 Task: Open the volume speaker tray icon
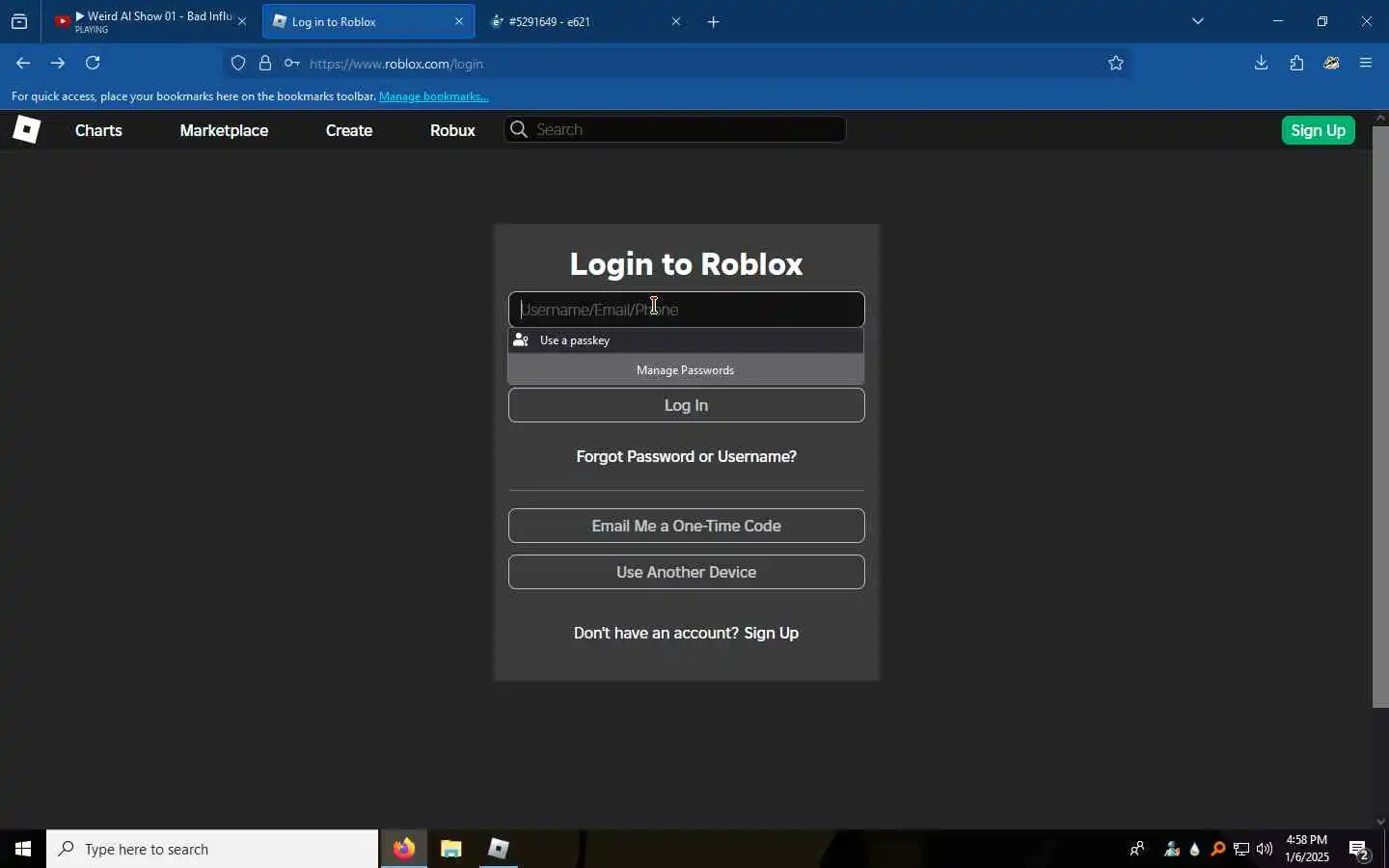[1265, 849]
